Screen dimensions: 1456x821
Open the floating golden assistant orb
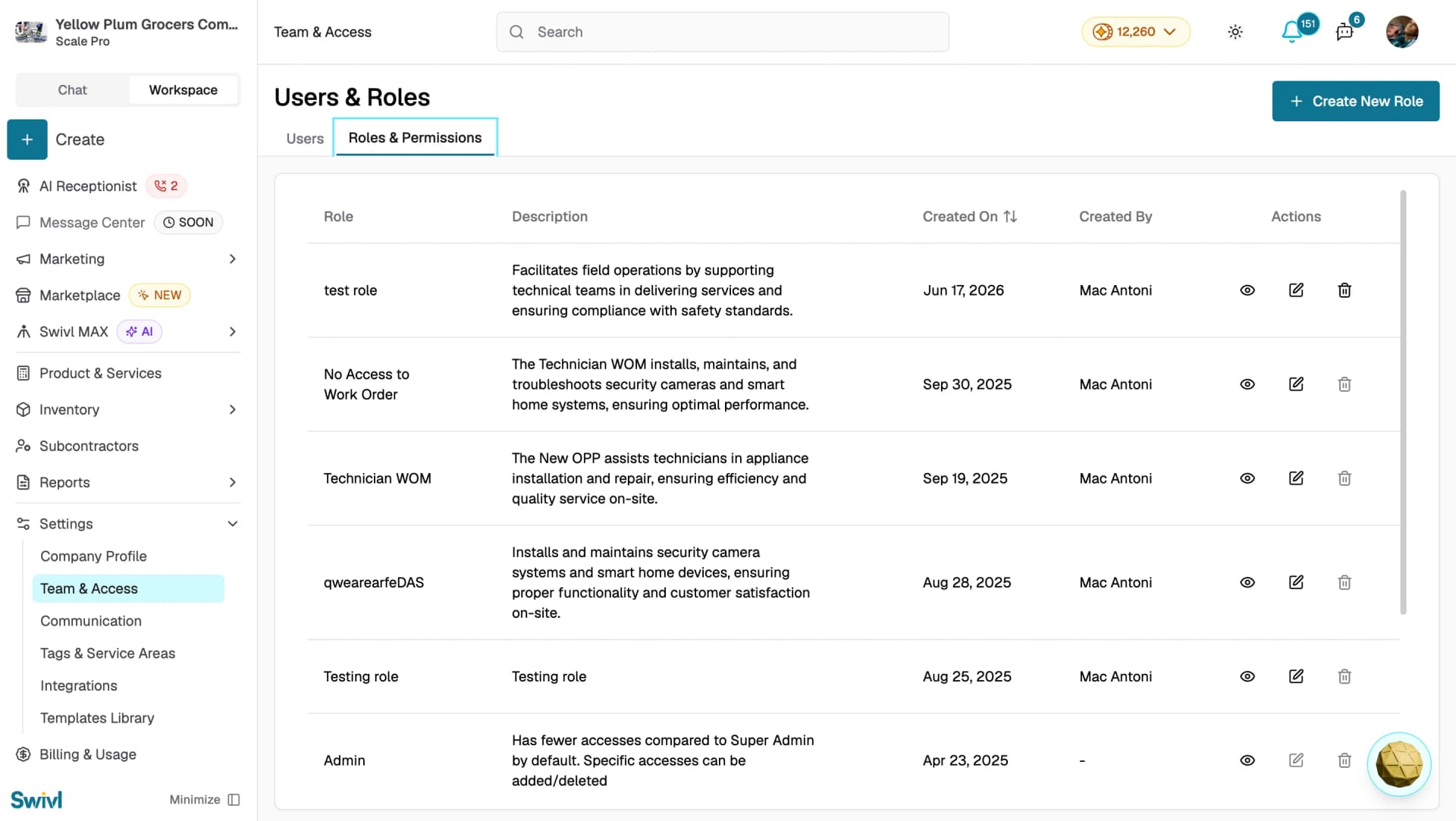pos(1398,764)
